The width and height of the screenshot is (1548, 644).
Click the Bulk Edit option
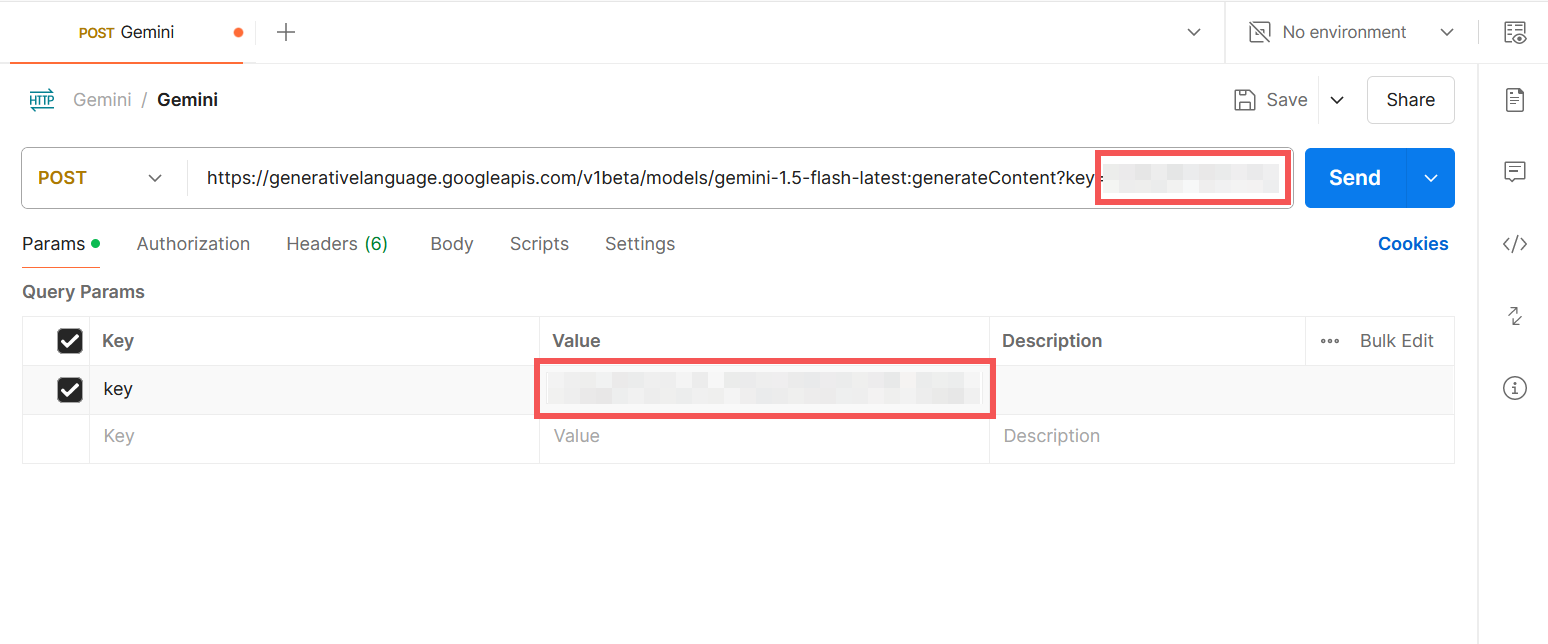tap(1396, 340)
